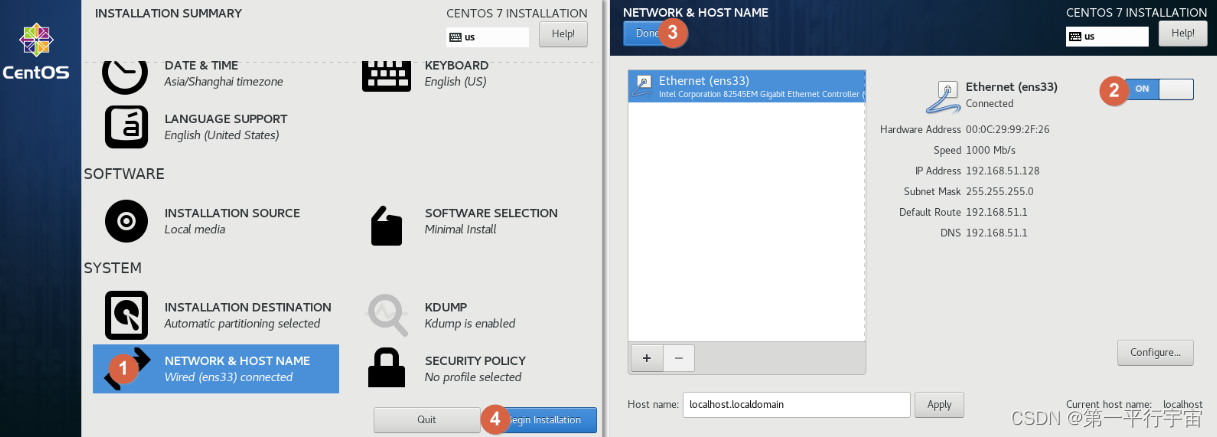Click us keyboard layout box in Installation Summary

tap(488, 37)
